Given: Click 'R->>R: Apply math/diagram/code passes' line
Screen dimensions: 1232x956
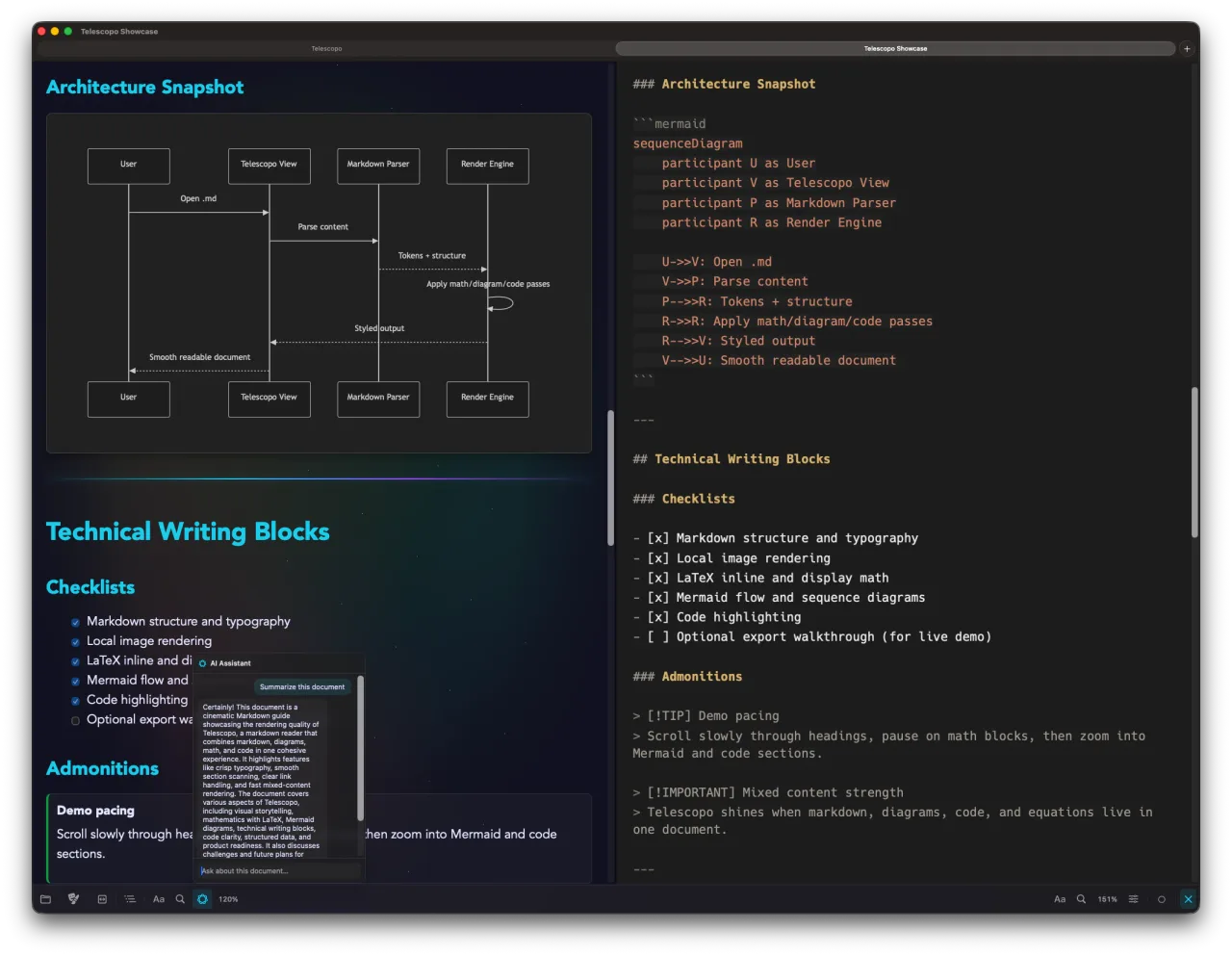Looking at the screenshot, I should pyautogui.click(x=797, y=322).
